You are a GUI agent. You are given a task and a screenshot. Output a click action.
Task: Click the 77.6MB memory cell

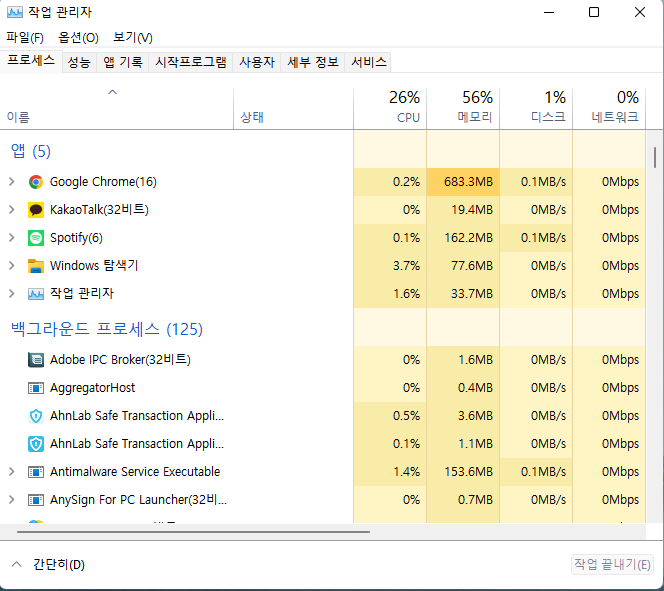pos(463,266)
